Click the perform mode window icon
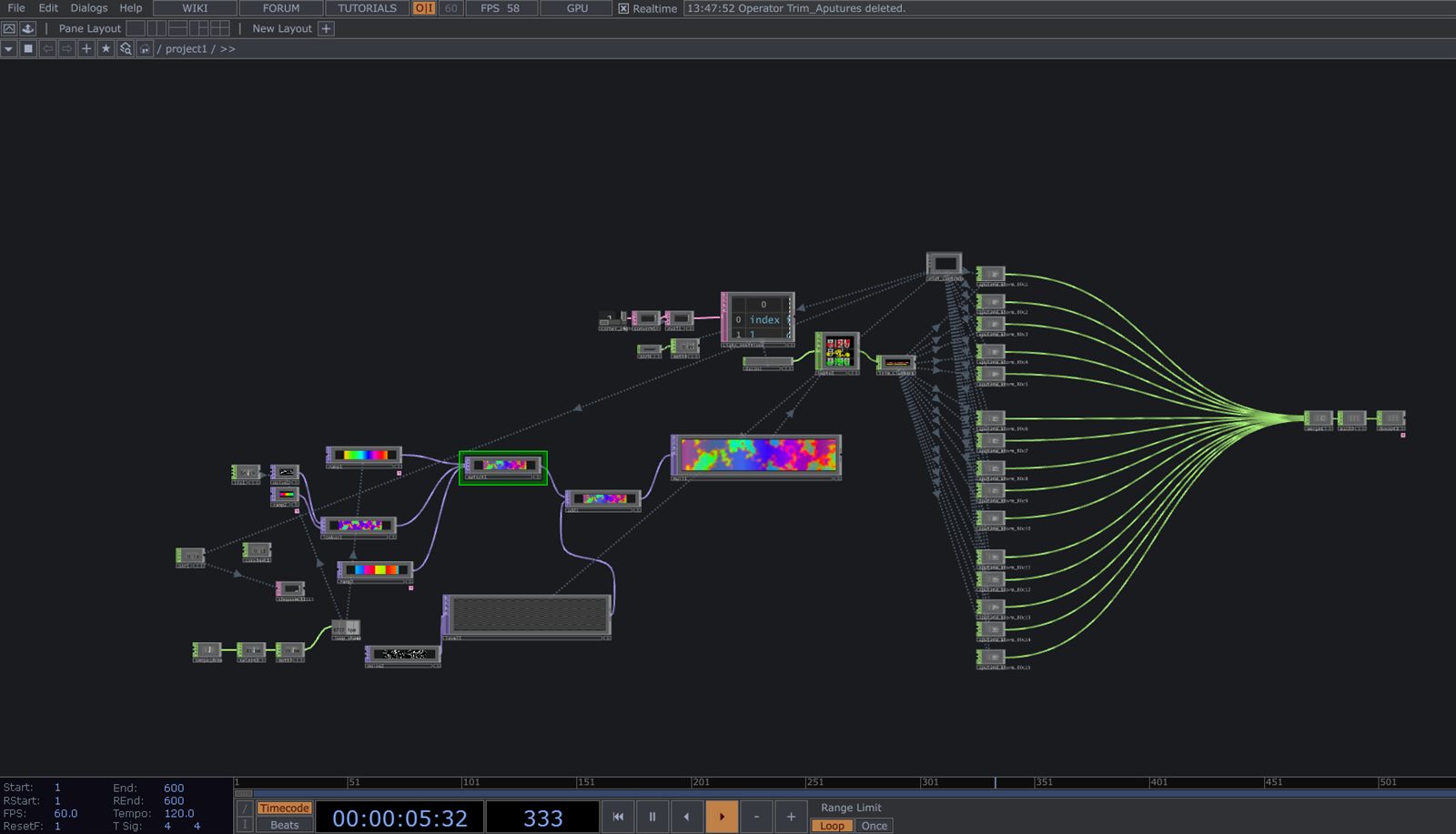The height and width of the screenshot is (834, 1456). click(x=9, y=28)
